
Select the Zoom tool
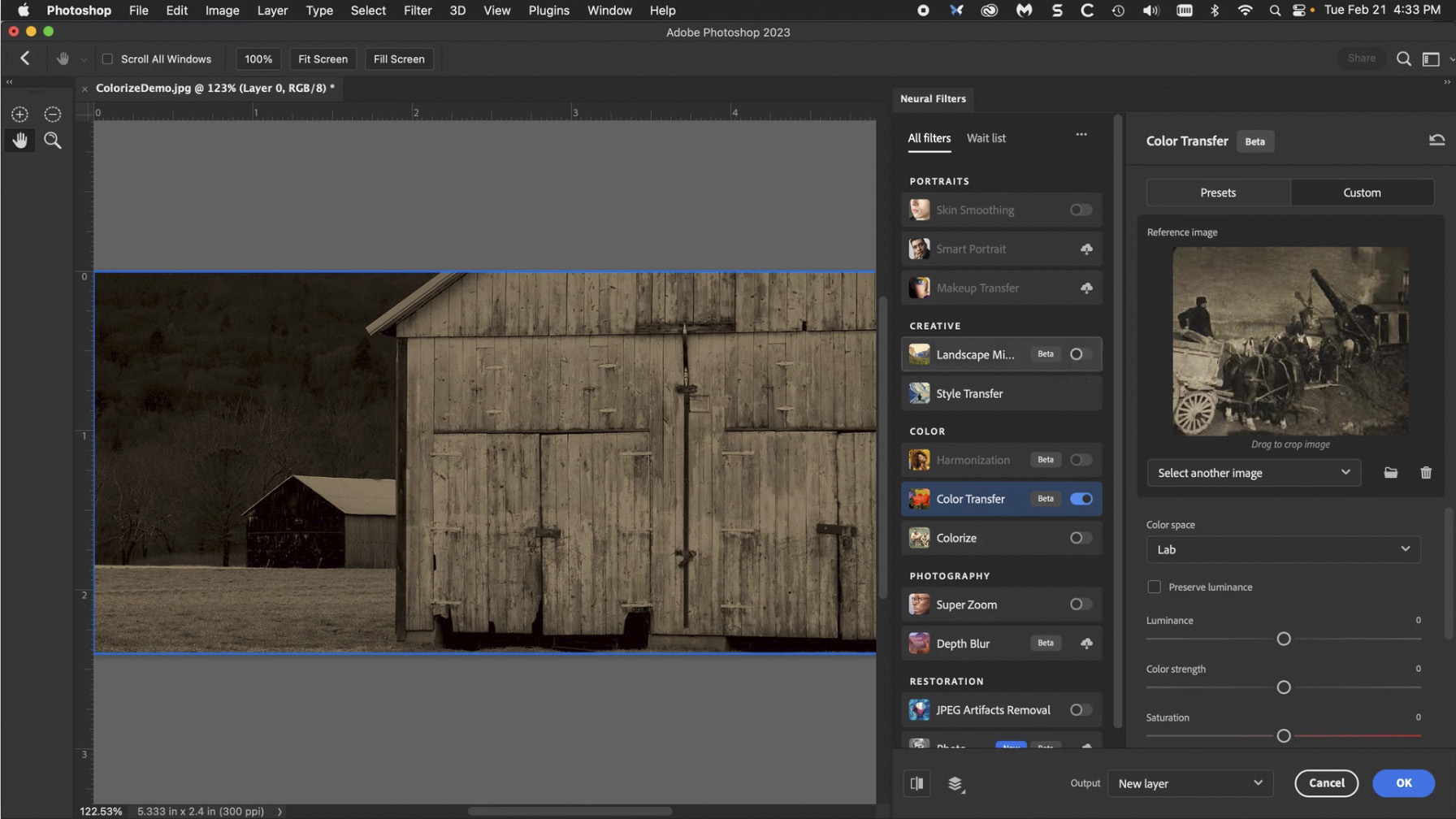coord(52,140)
